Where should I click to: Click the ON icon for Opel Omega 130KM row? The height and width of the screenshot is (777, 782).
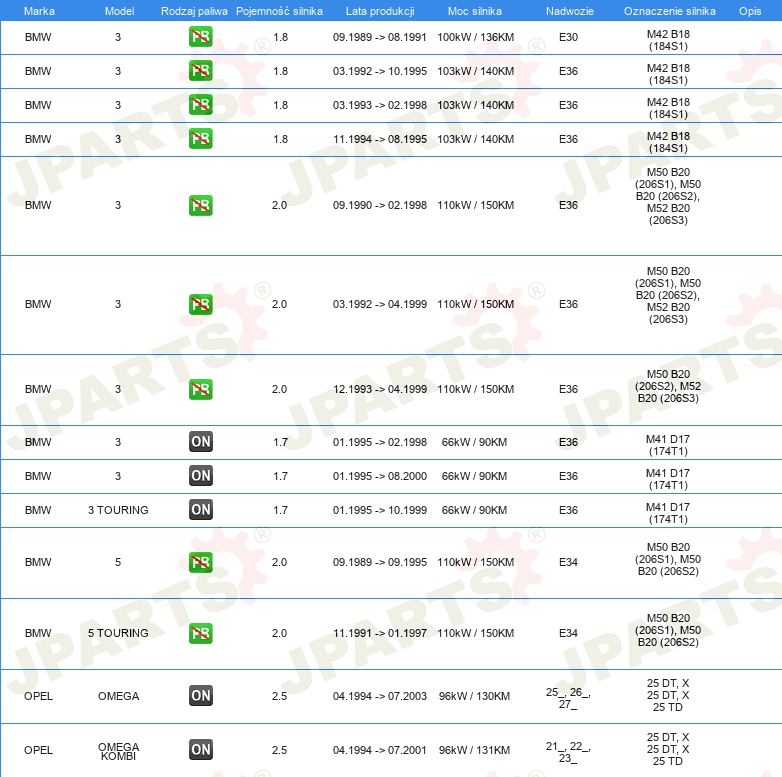[x=200, y=695]
